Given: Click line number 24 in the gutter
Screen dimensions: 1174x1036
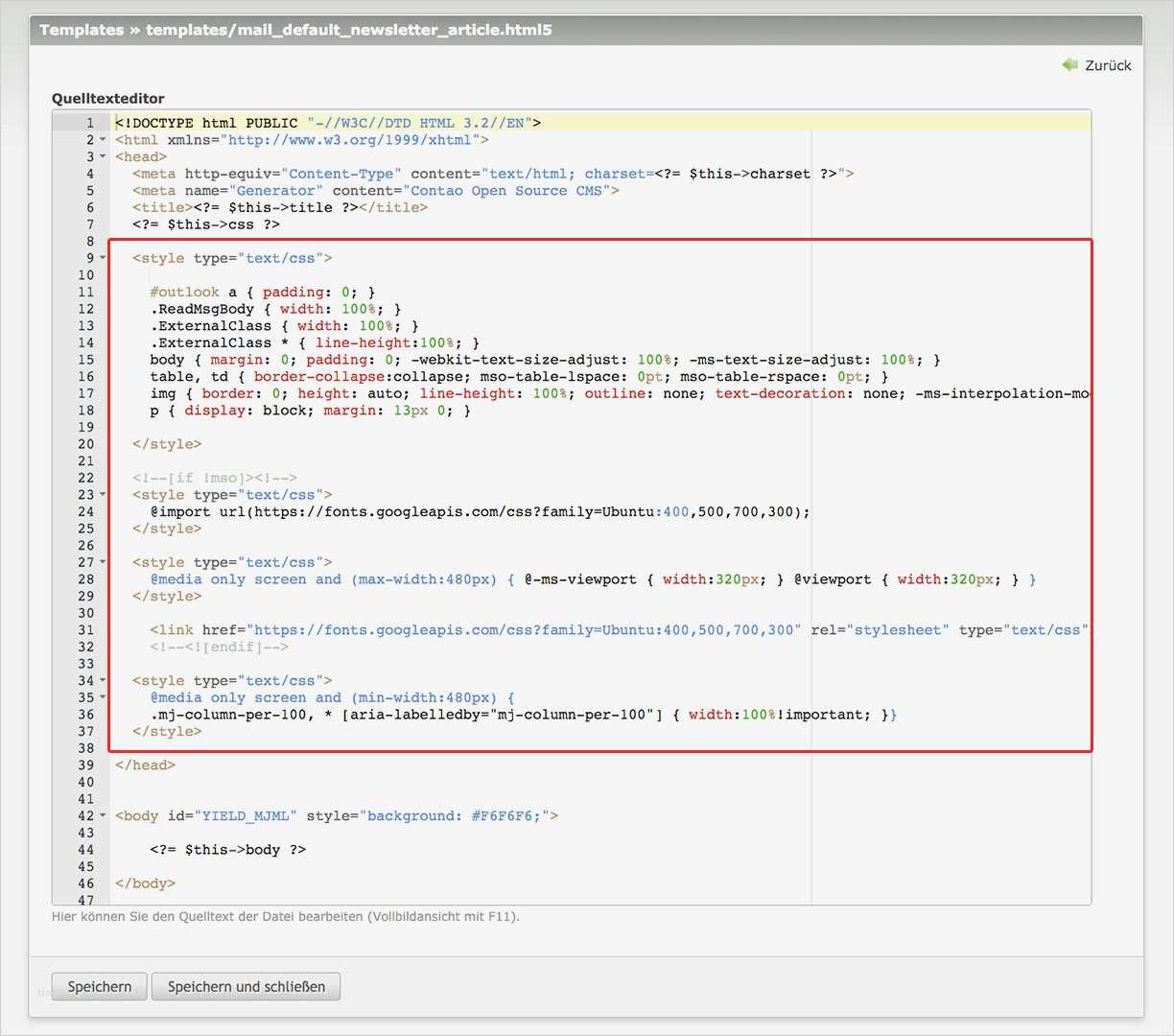Looking at the screenshot, I should tap(86, 512).
